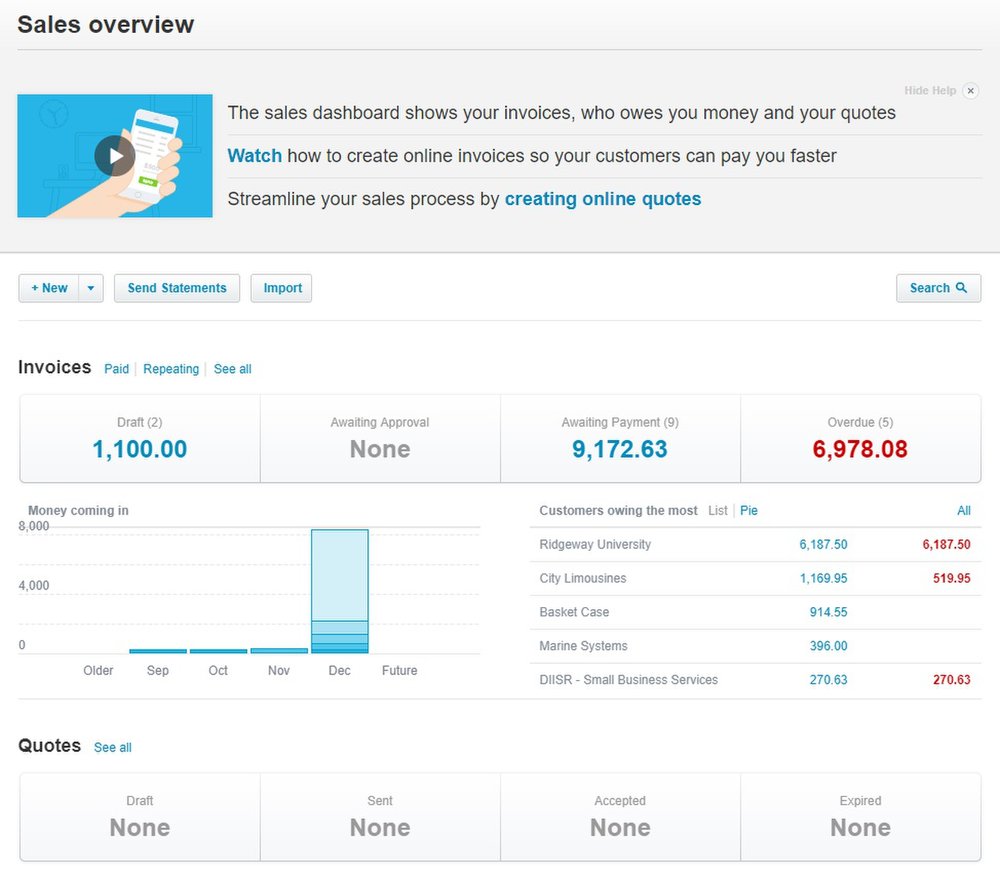Switch customers owing view to List
The height and width of the screenshot is (878, 1000).
click(718, 511)
